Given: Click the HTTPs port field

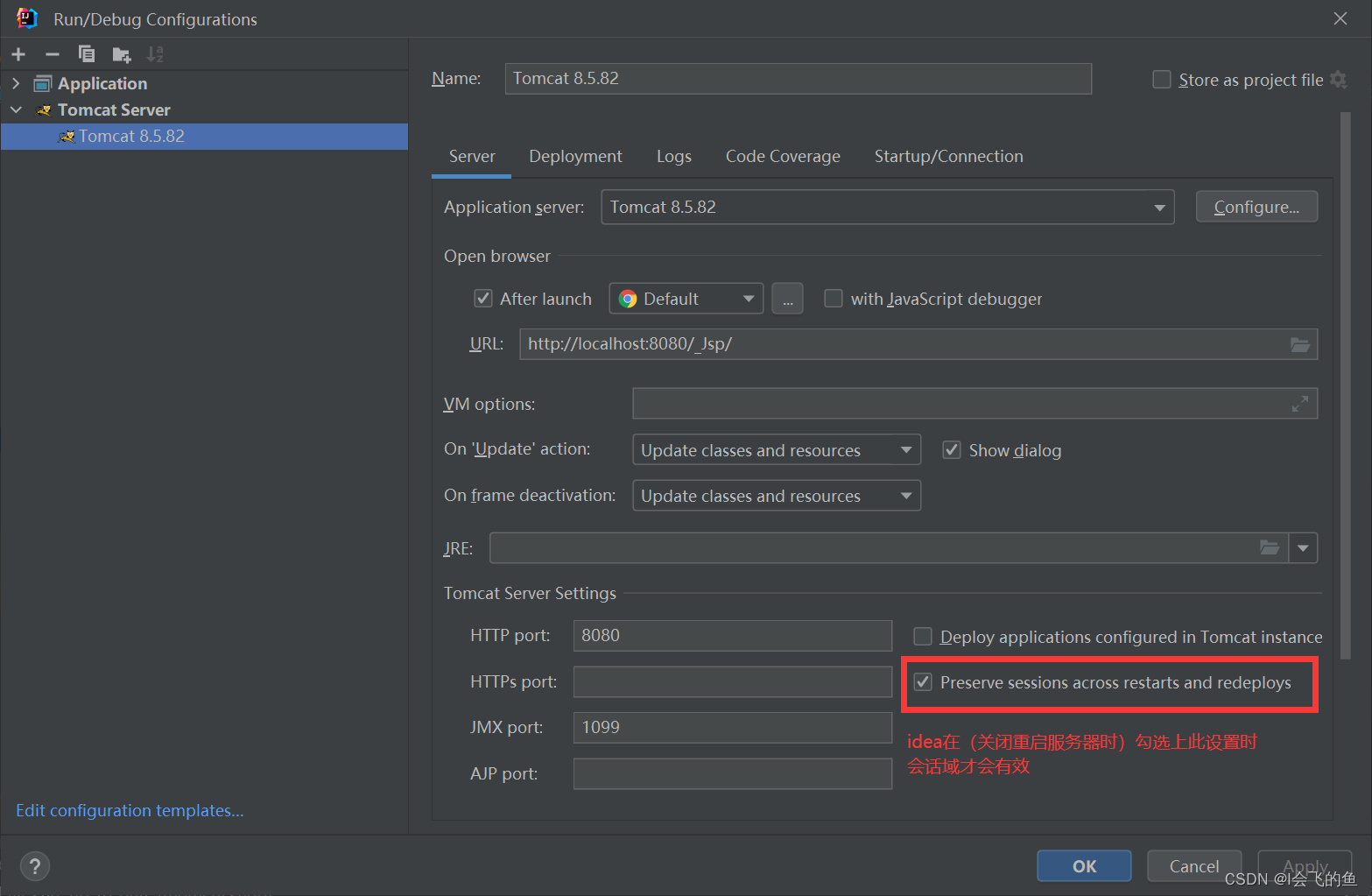Looking at the screenshot, I should [733, 681].
